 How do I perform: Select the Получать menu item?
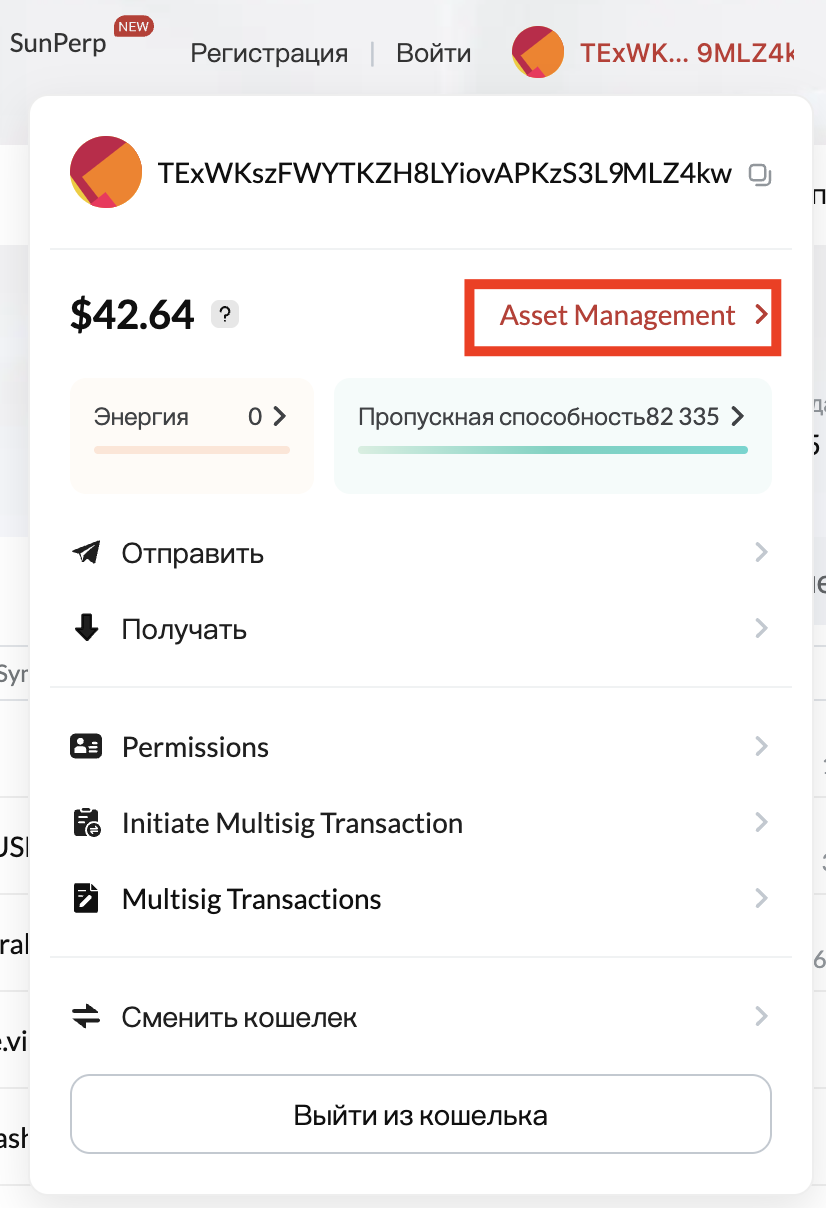coord(184,629)
